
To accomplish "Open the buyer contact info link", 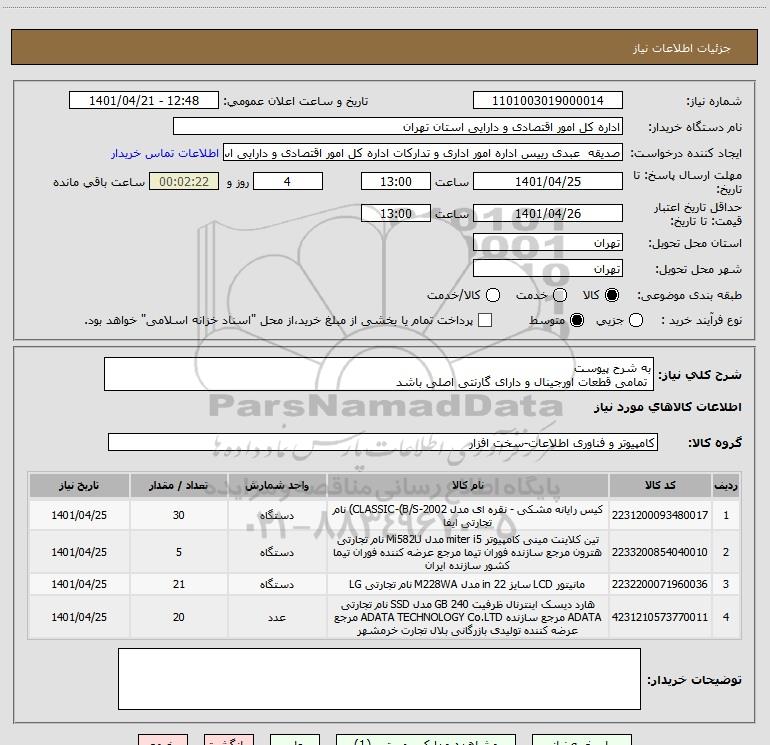I will [x=165, y=153].
